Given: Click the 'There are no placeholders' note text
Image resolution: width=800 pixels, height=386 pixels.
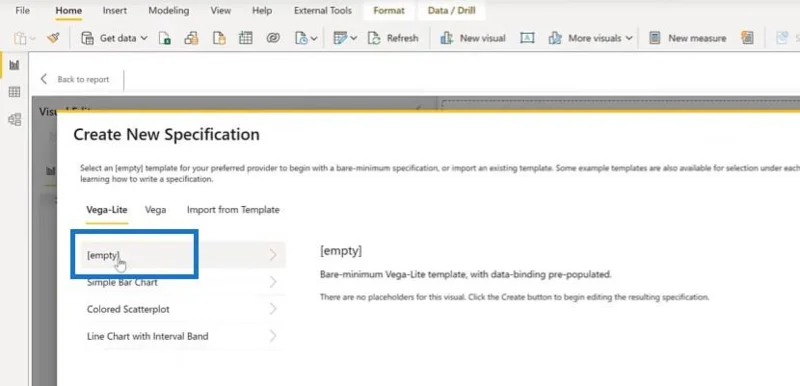Looking at the screenshot, I should pos(514,297).
